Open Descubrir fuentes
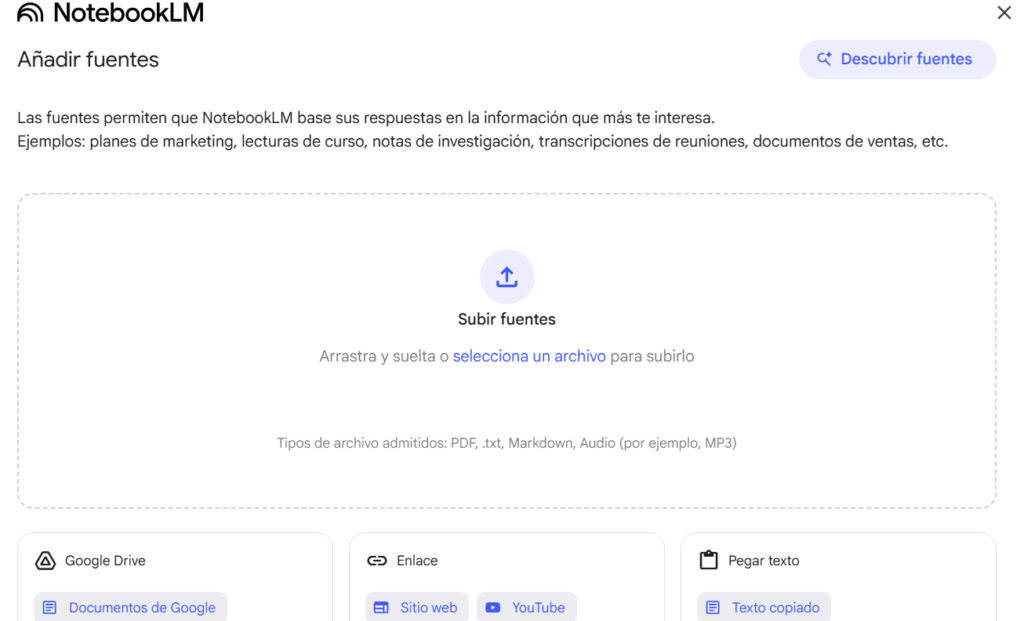The width and height of the screenshot is (1024, 621). click(897, 59)
